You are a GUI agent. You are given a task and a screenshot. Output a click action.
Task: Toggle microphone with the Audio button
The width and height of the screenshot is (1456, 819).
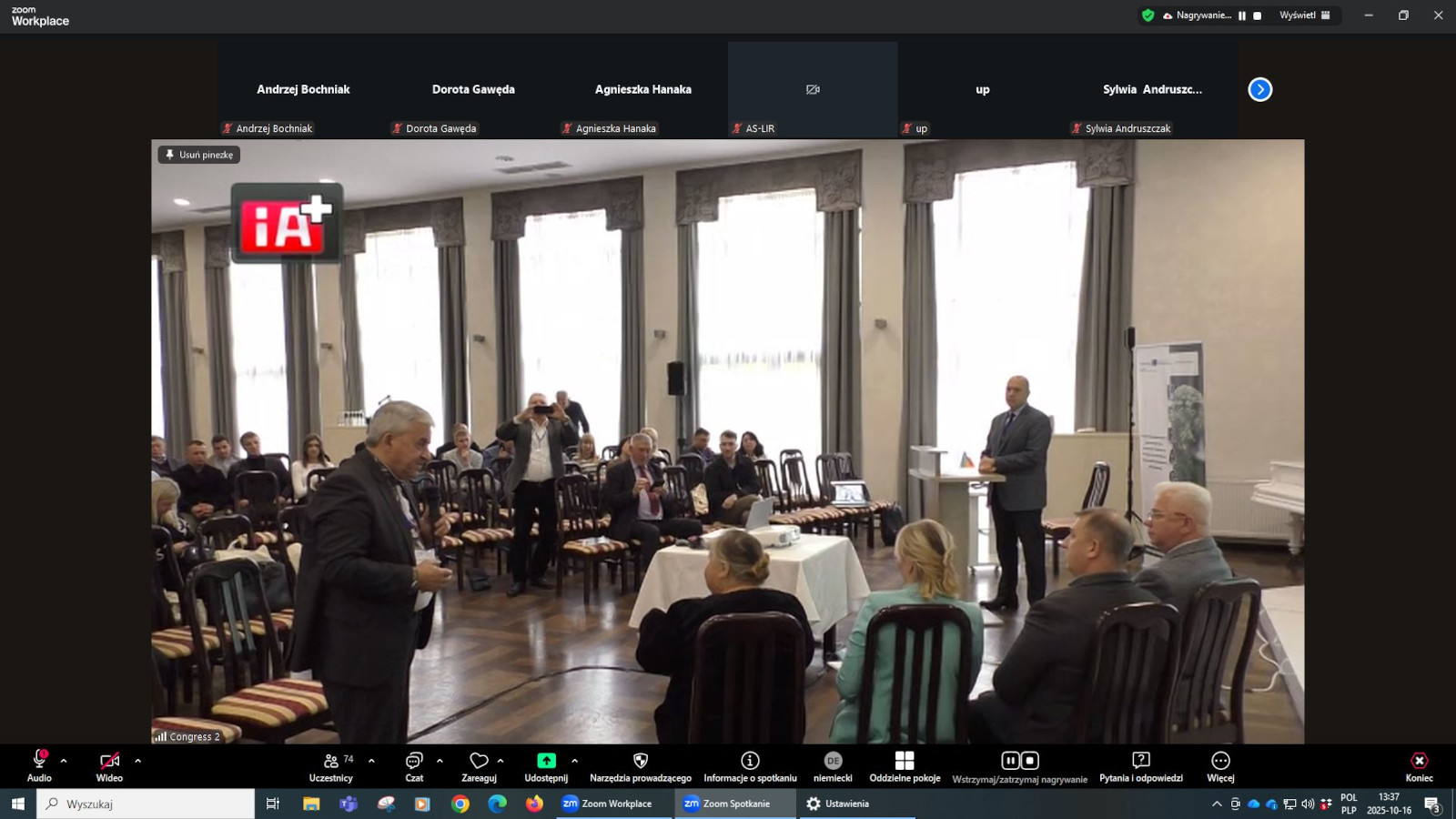[x=39, y=766]
